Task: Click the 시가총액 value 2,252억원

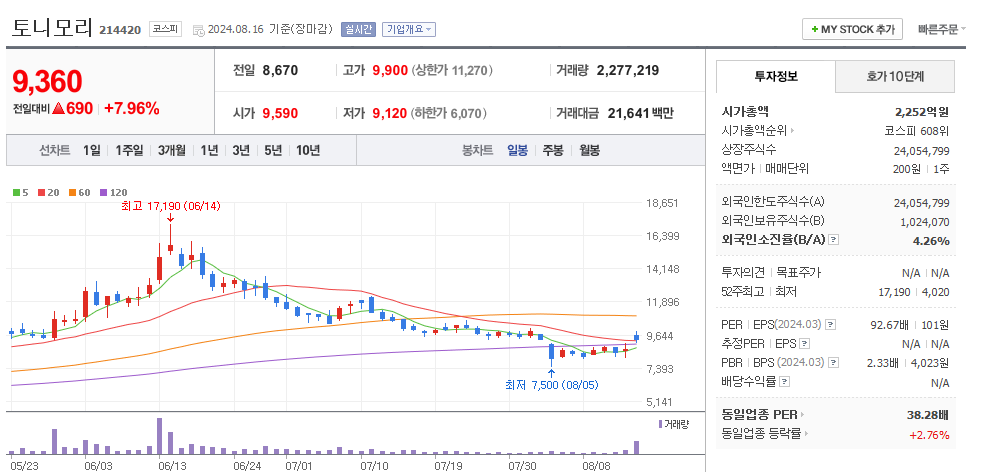Action: point(922,112)
